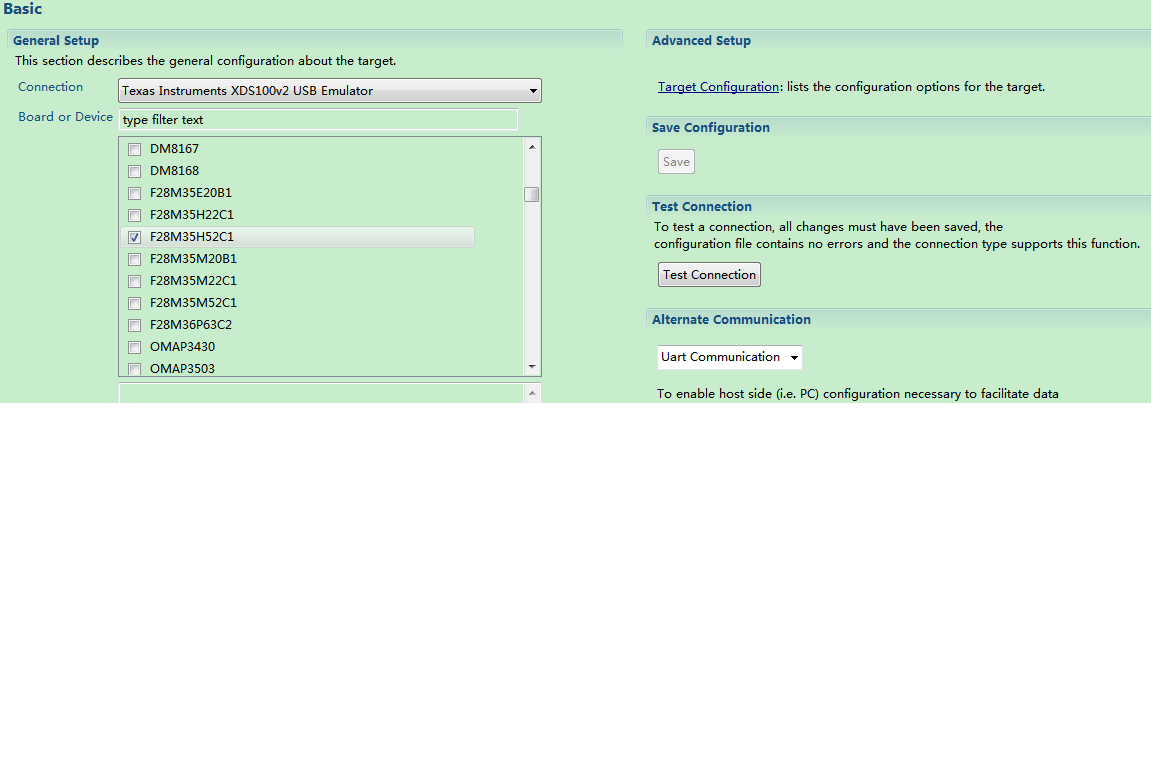Select the OMAP3503 checkbox
1169x780 pixels.
134,368
